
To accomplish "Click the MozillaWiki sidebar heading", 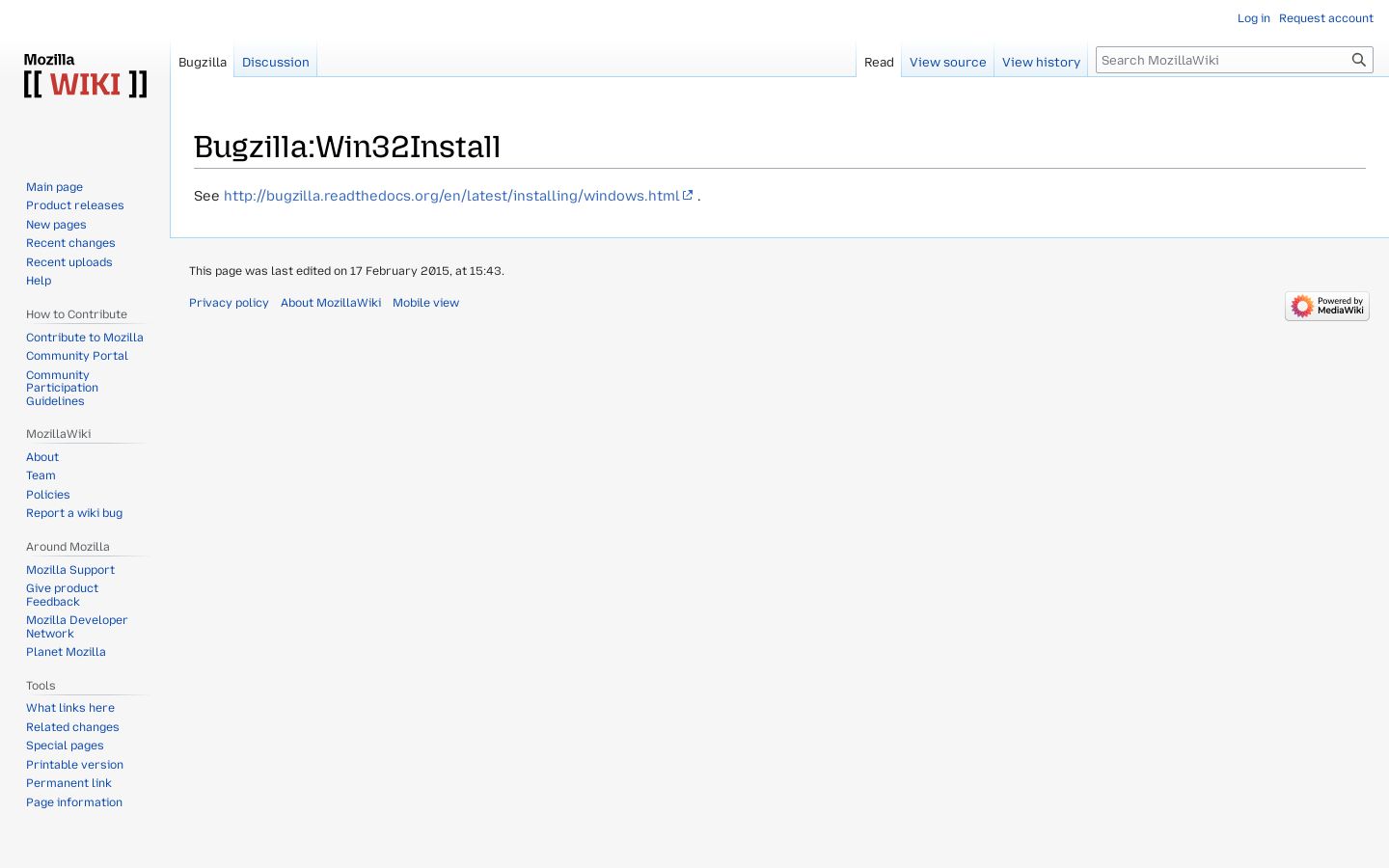I will coord(58,434).
